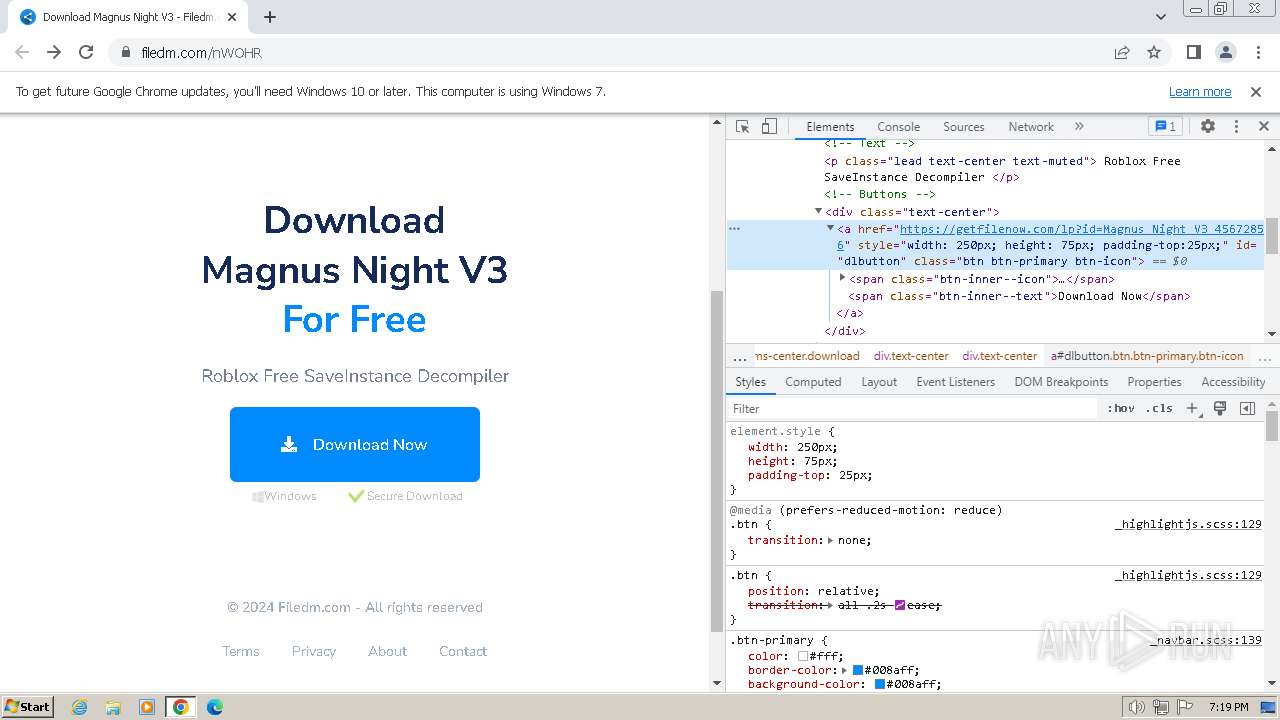
Task: Expand the span btn-inner--icon node
Action: pos(842,279)
